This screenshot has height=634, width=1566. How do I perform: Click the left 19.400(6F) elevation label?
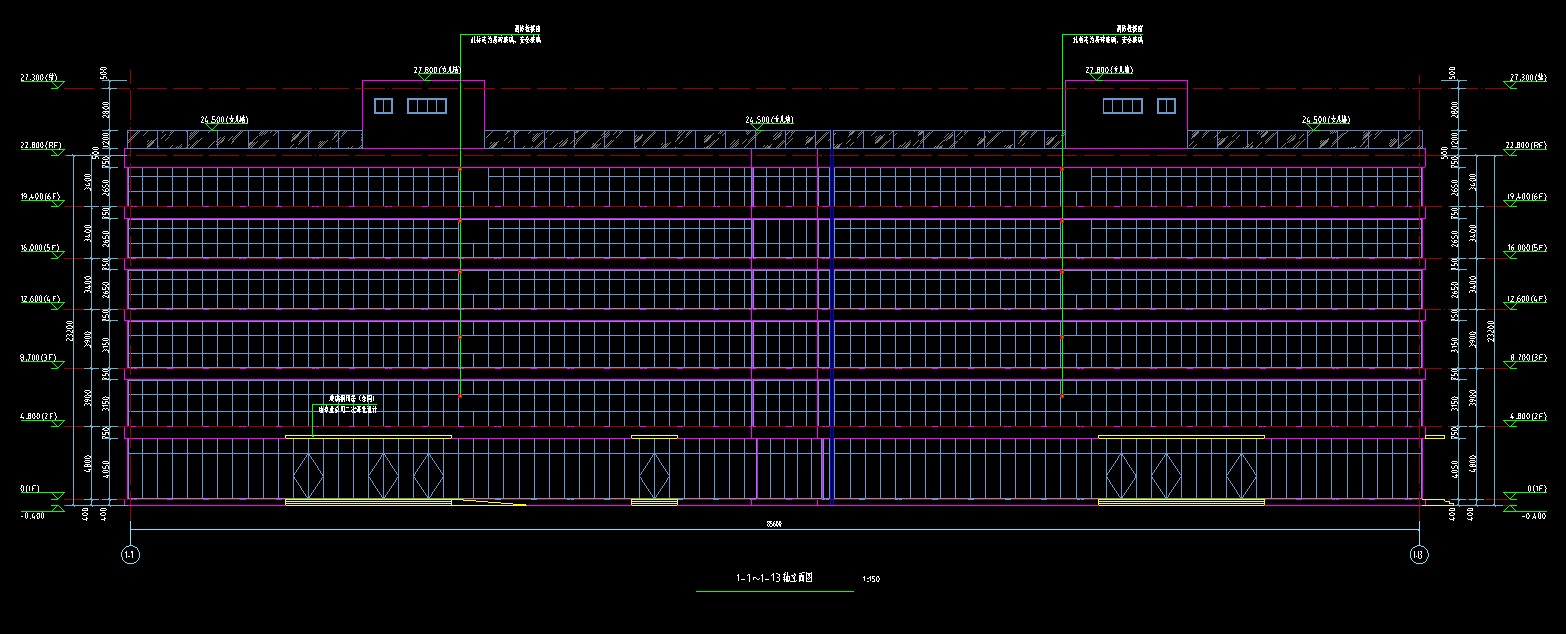click(x=41, y=197)
